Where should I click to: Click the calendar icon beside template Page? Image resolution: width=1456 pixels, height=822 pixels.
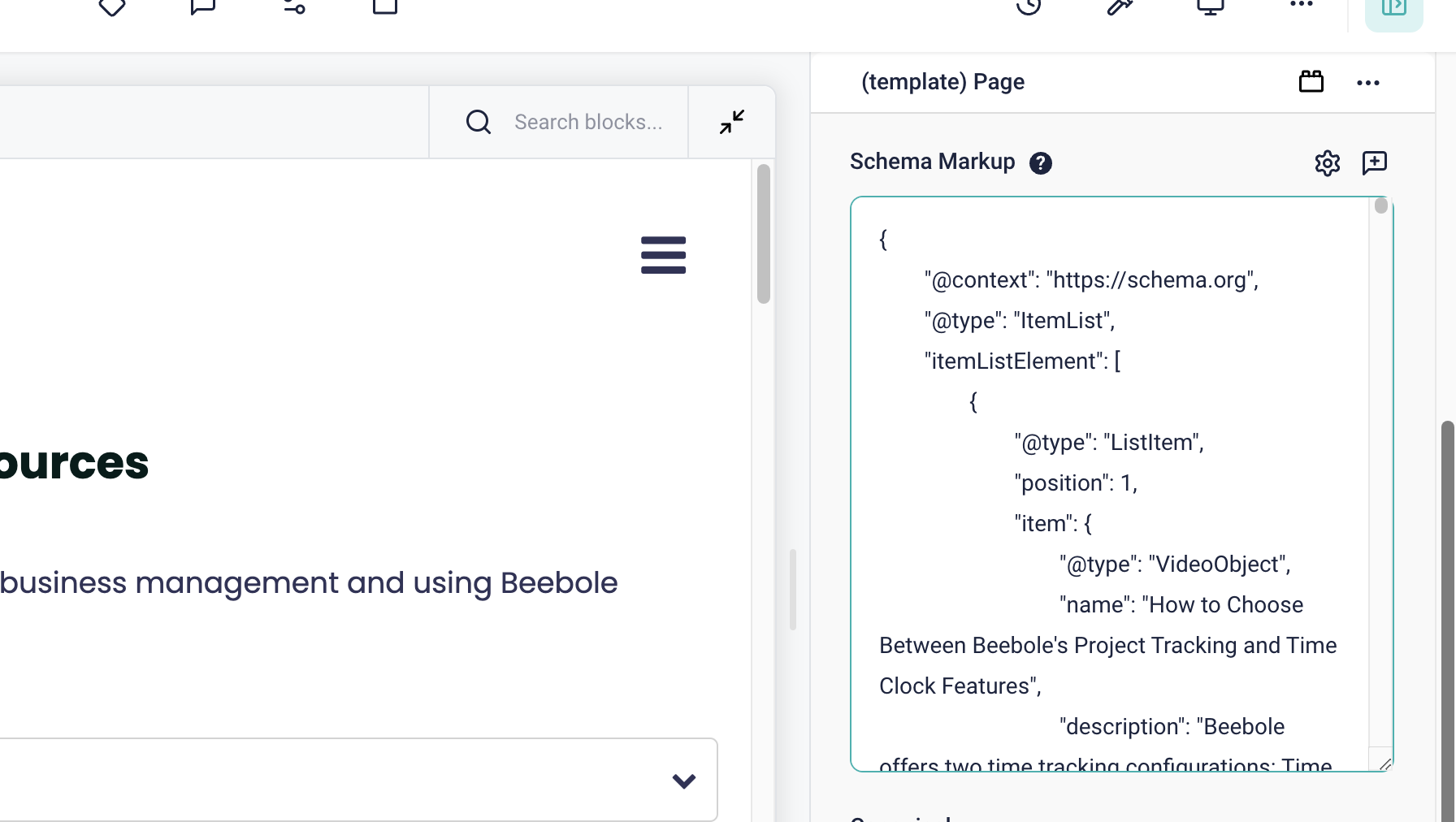[1311, 82]
